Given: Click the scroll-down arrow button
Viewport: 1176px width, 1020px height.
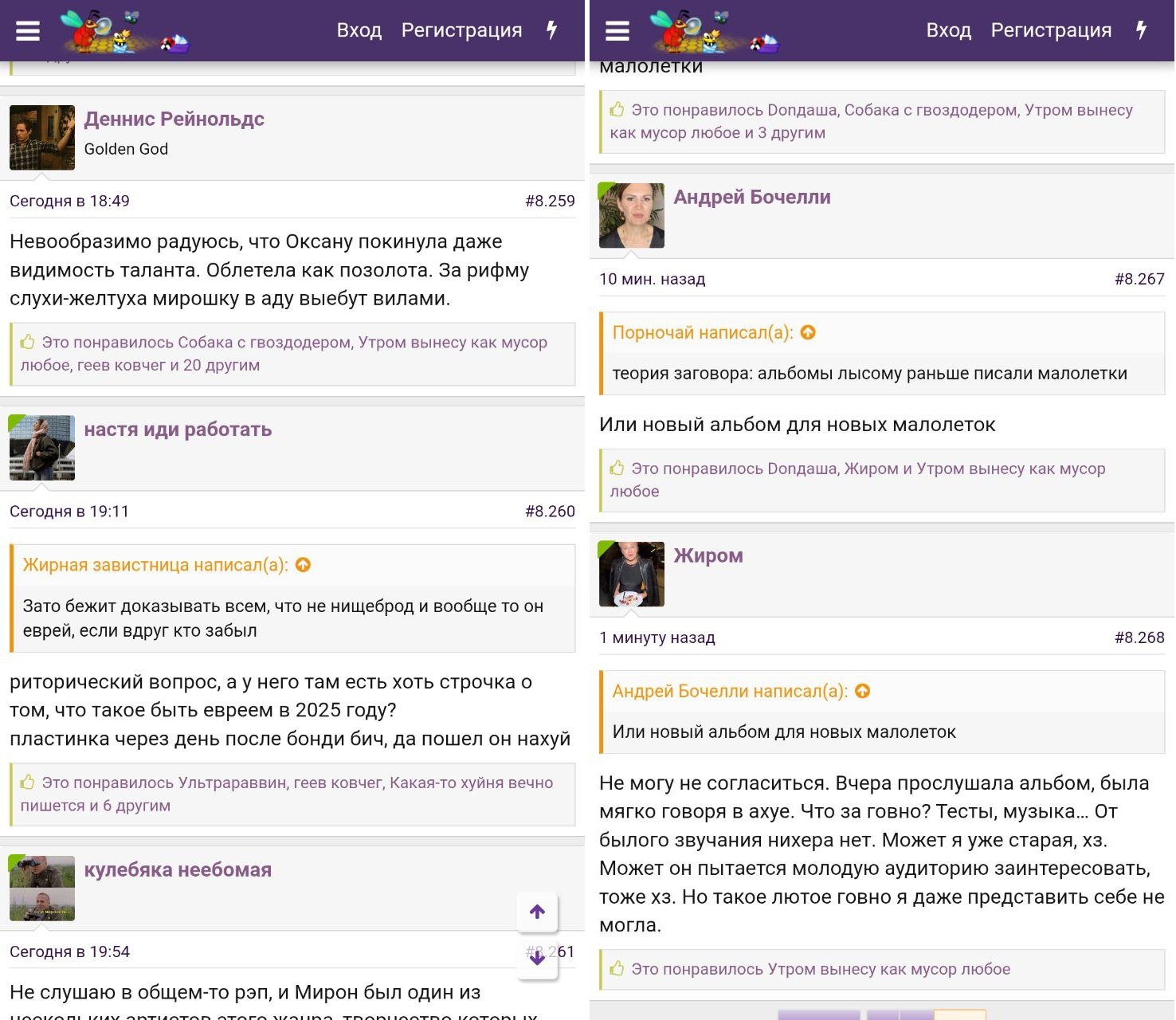Looking at the screenshot, I should pyautogui.click(x=537, y=959).
